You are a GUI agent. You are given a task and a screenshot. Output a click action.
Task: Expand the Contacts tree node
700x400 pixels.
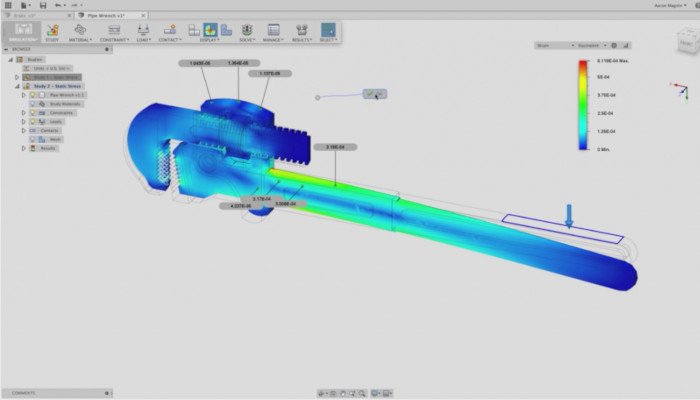[x=24, y=130]
